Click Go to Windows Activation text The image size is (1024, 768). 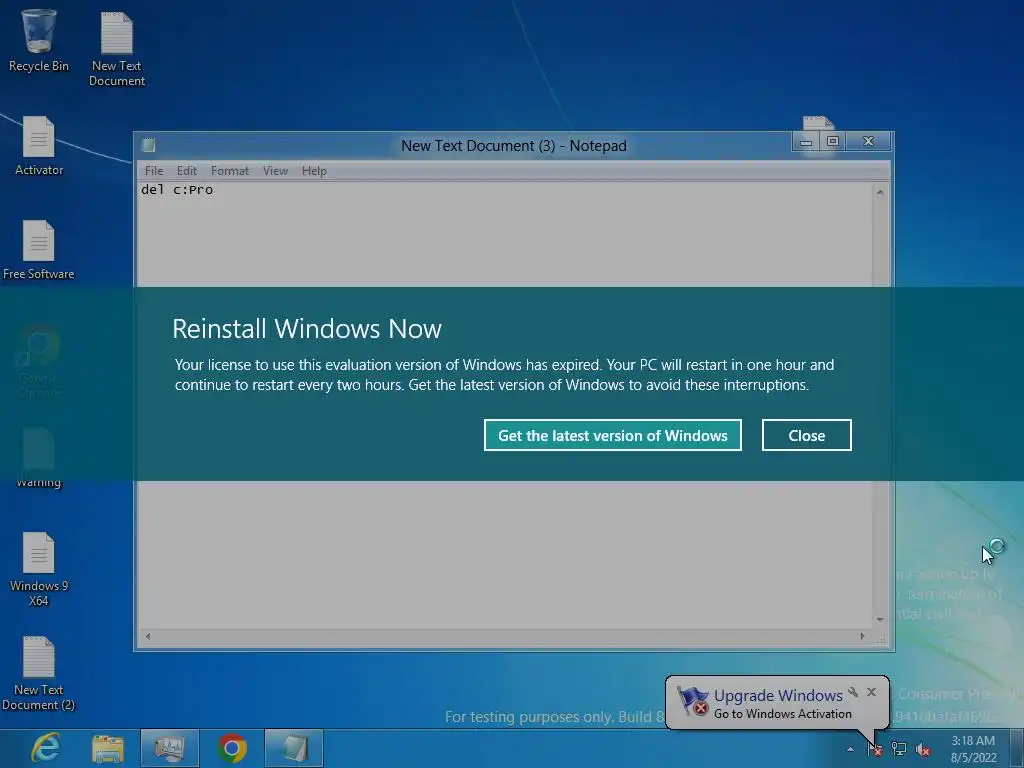point(782,714)
